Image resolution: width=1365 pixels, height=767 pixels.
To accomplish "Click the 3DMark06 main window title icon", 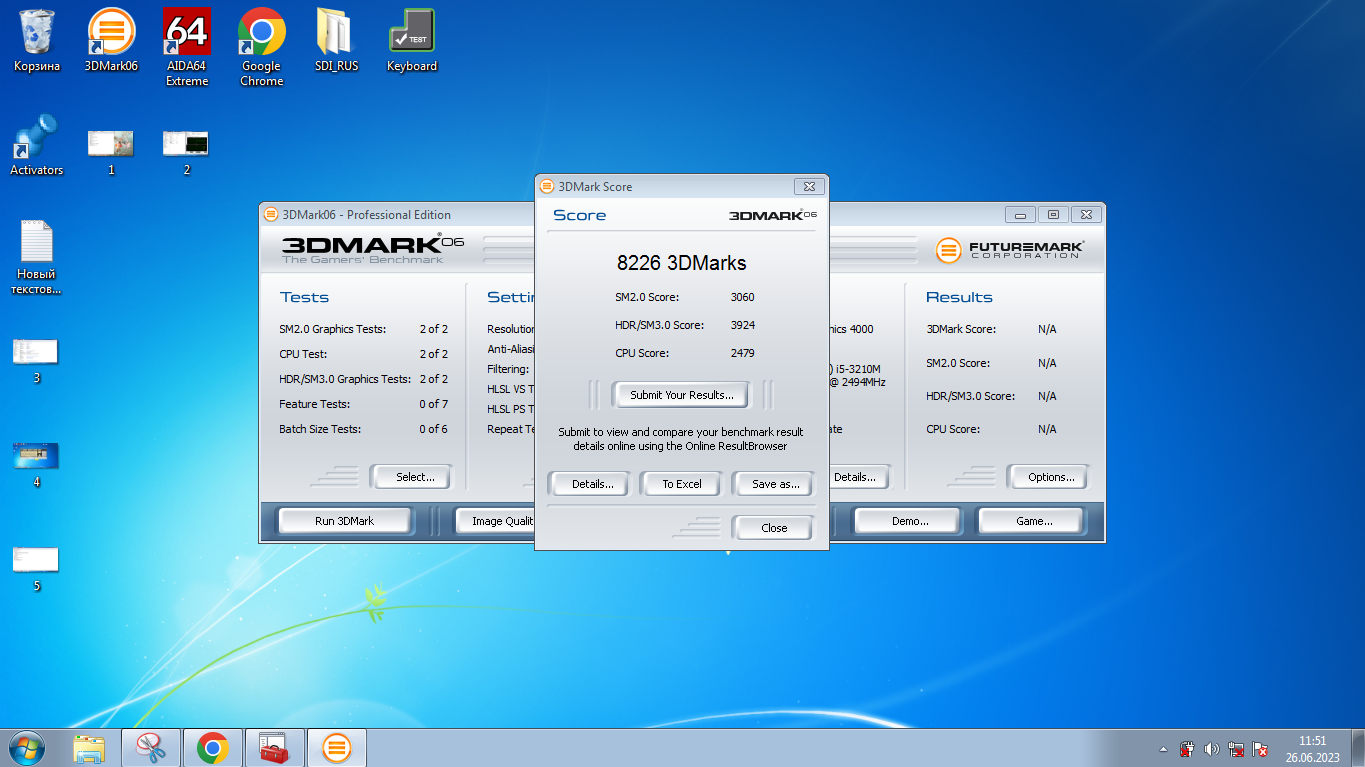I will click(x=271, y=214).
